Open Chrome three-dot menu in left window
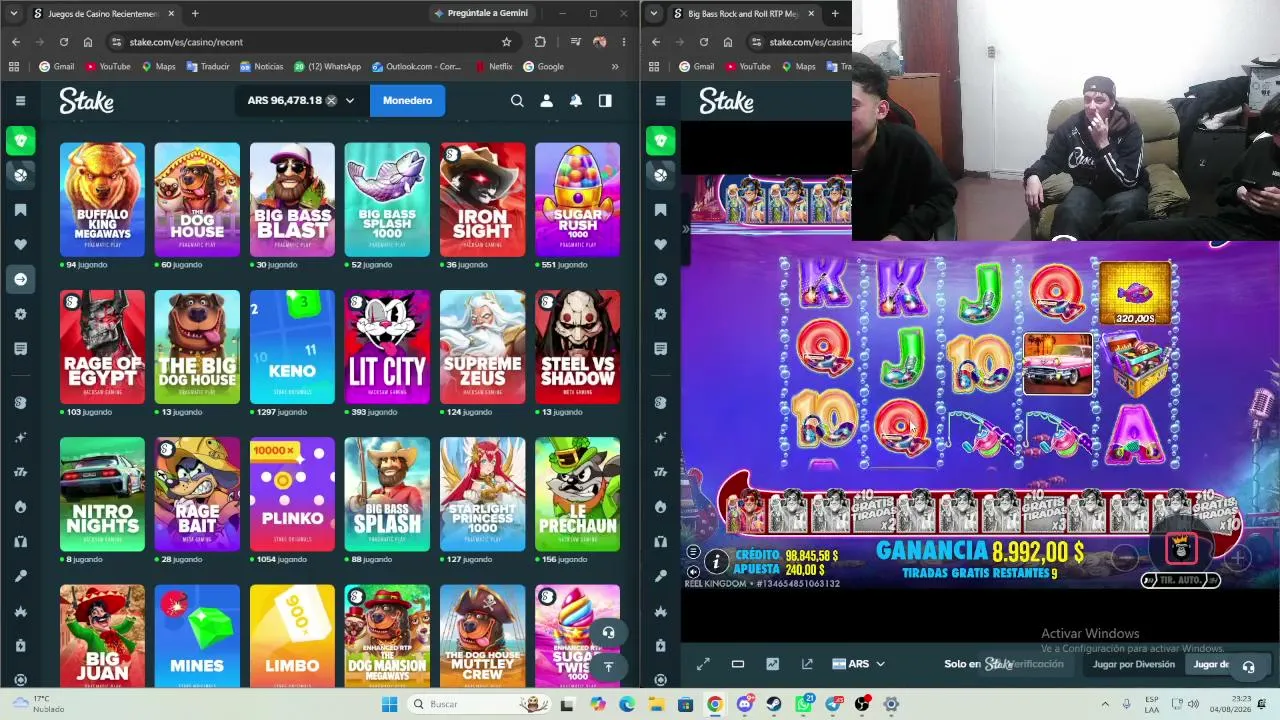The image size is (1280, 720). point(624,42)
